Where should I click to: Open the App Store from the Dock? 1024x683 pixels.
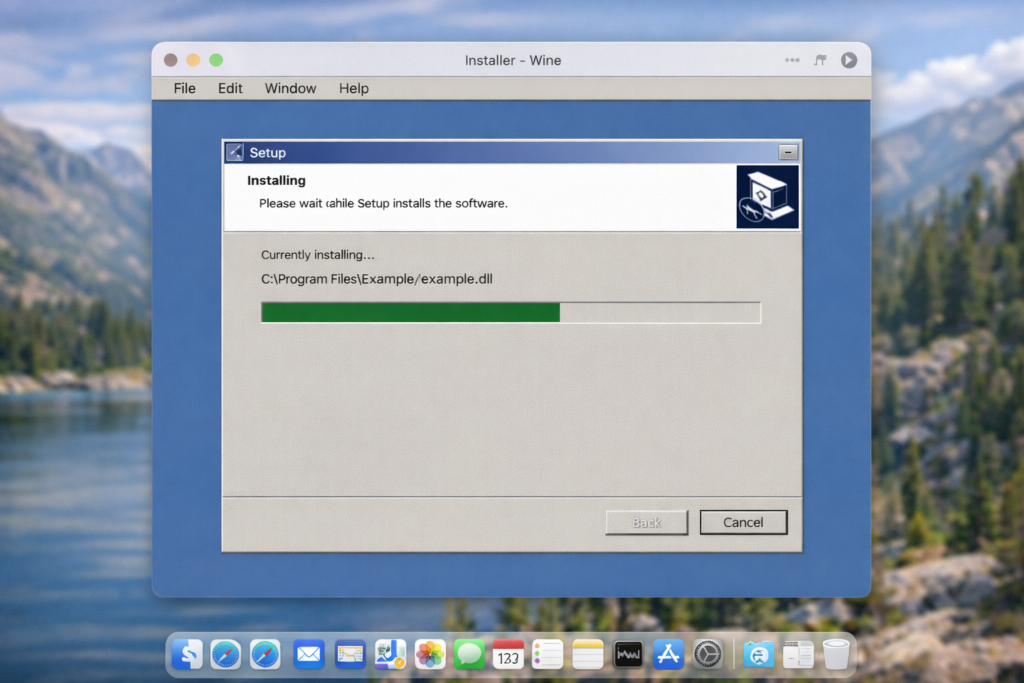(x=667, y=655)
